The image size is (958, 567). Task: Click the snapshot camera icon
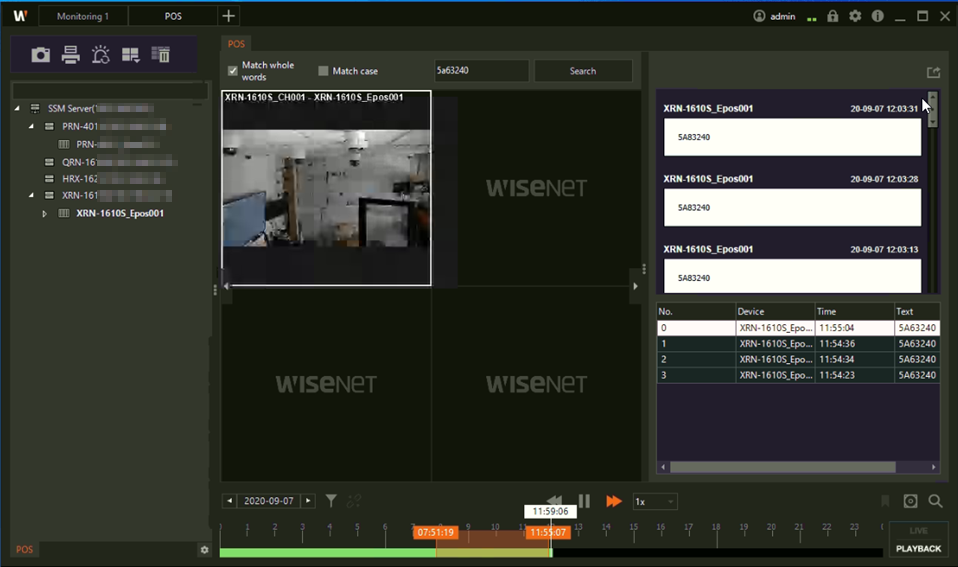[x=40, y=55]
